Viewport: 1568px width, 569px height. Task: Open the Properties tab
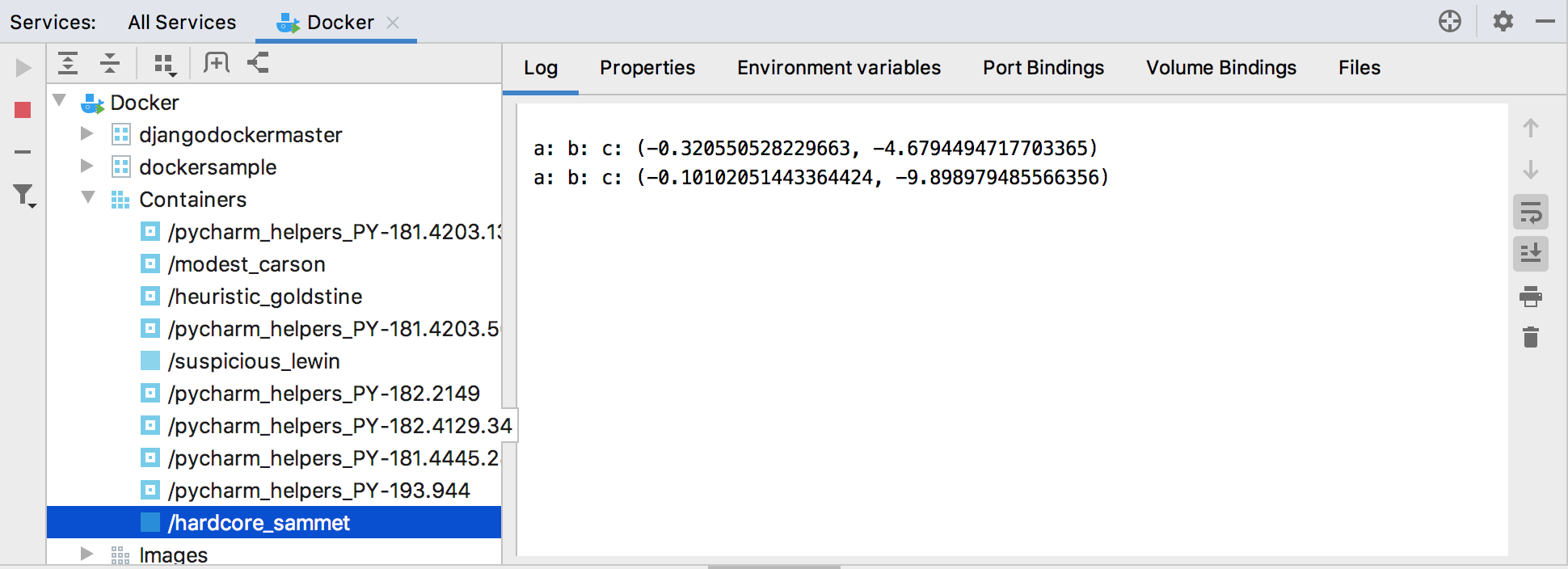pyautogui.click(x=647, y=68)
